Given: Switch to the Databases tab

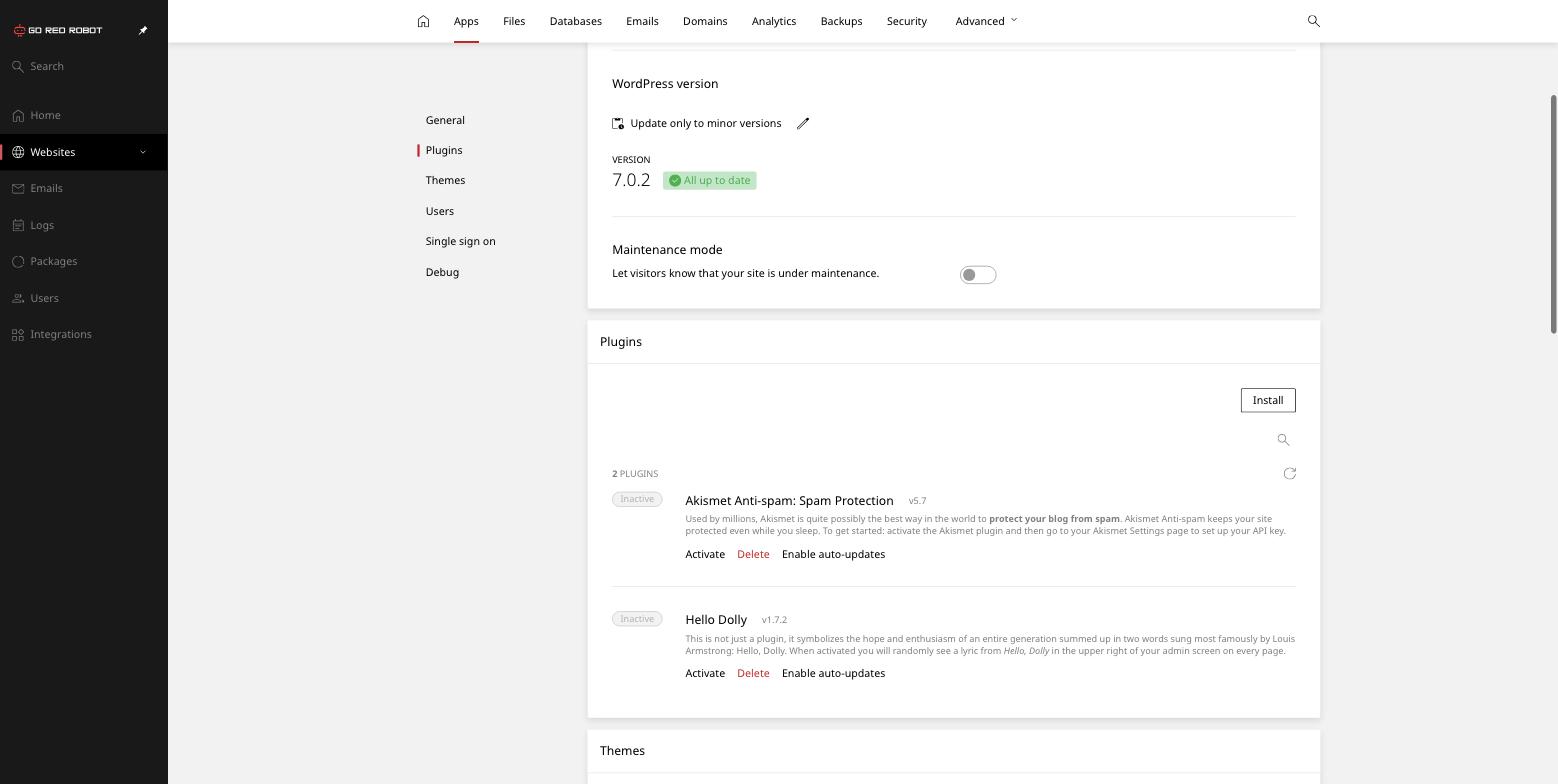Looking at the screenshot, I should (x=576, y=21).
